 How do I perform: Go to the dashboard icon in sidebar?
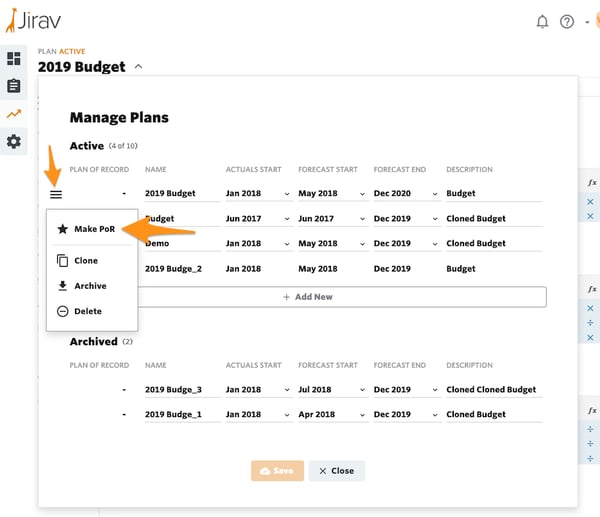click(14, 59)
